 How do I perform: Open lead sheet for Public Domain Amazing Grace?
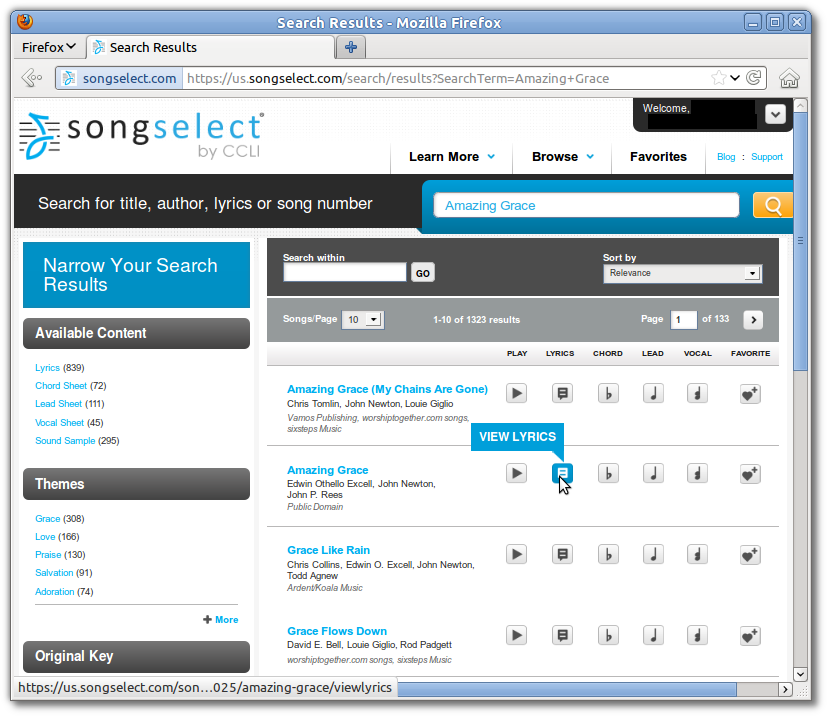[653, 473]
